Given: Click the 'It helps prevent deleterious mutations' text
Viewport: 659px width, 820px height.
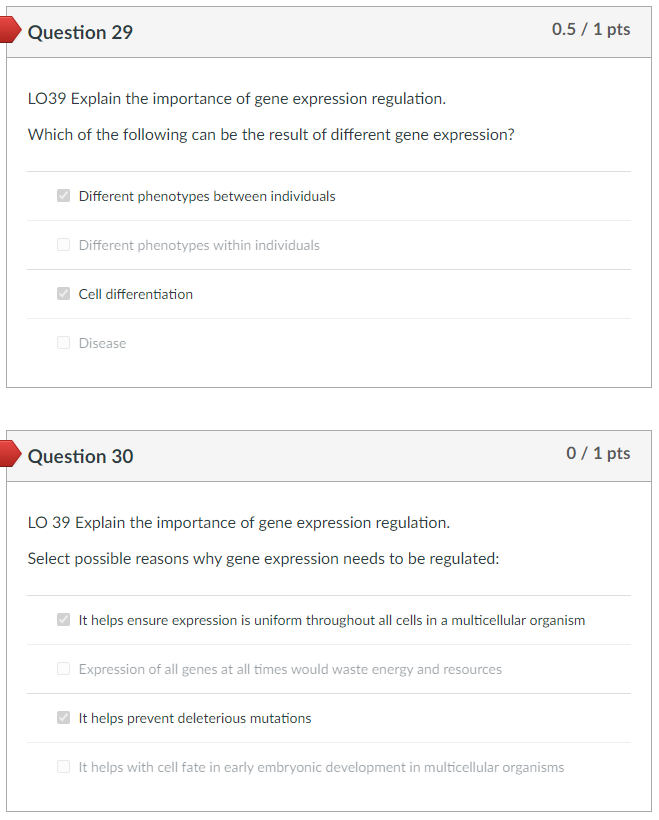Looking at the screenshot, I should coord(193,717).
